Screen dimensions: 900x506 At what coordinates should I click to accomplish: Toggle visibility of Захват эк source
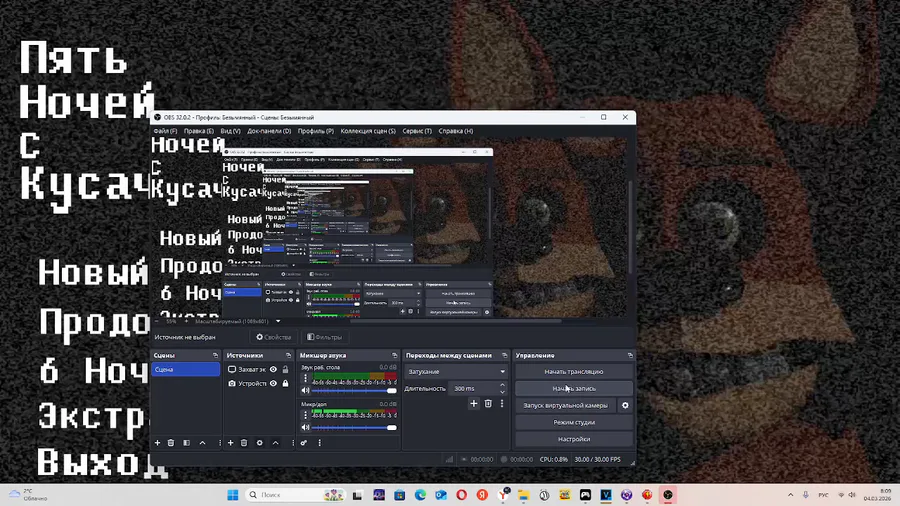point(273,369)
